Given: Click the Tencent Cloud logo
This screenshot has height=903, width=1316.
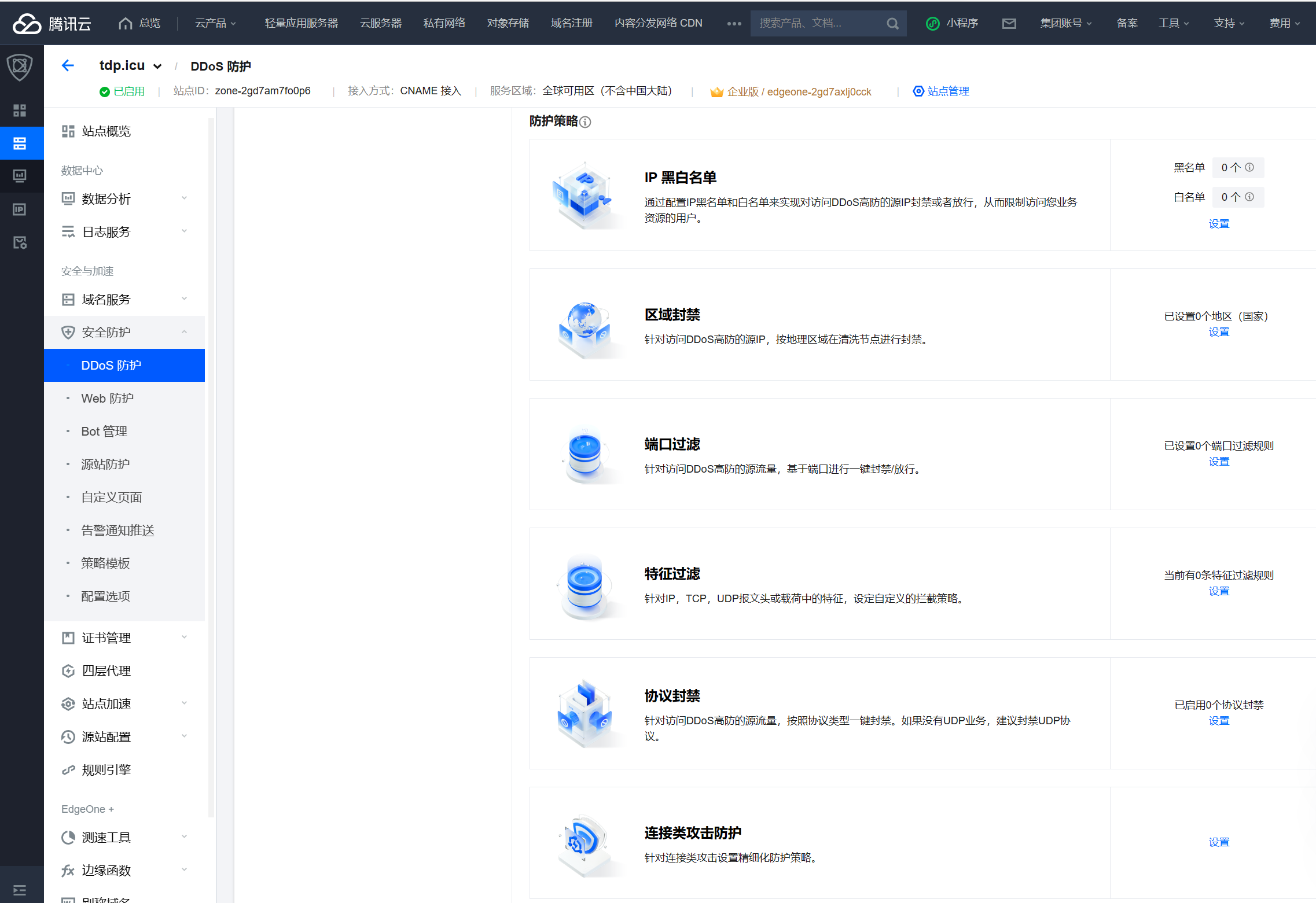Looking at the screenshot, I should click(x=52, y=23).
